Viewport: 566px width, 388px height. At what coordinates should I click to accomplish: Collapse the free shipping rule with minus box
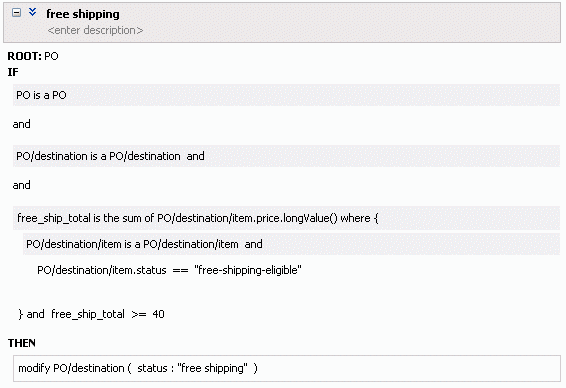coord(16,13)
